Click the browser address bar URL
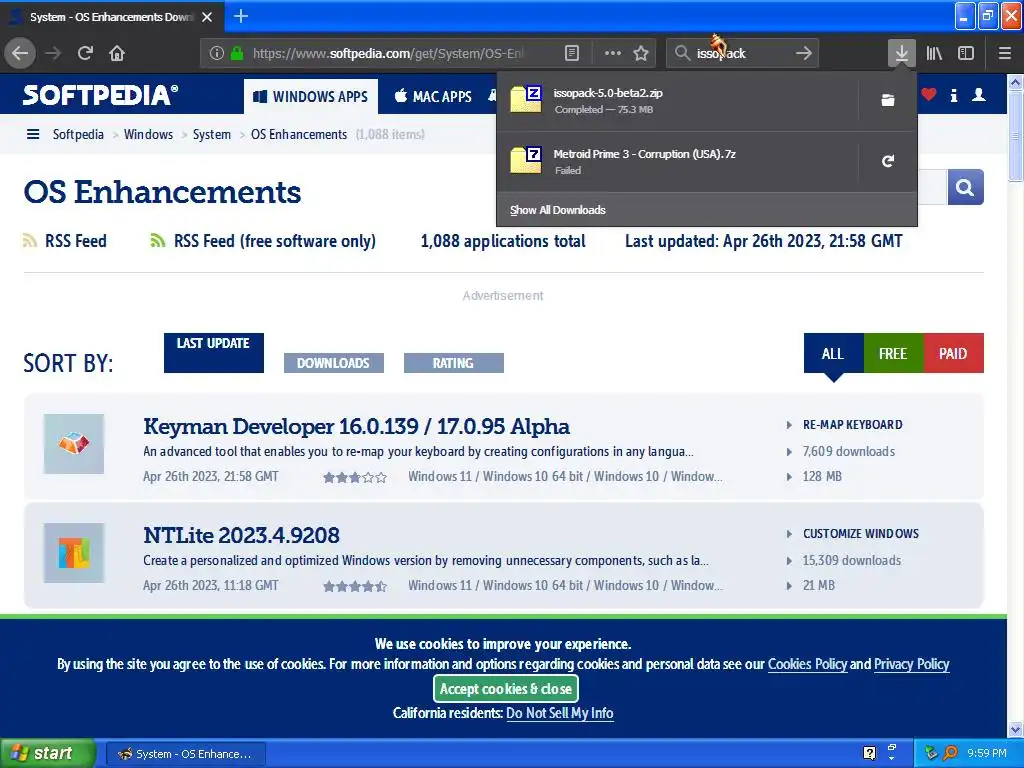Screen dimensions: 1024x768 tap(389, 53)
